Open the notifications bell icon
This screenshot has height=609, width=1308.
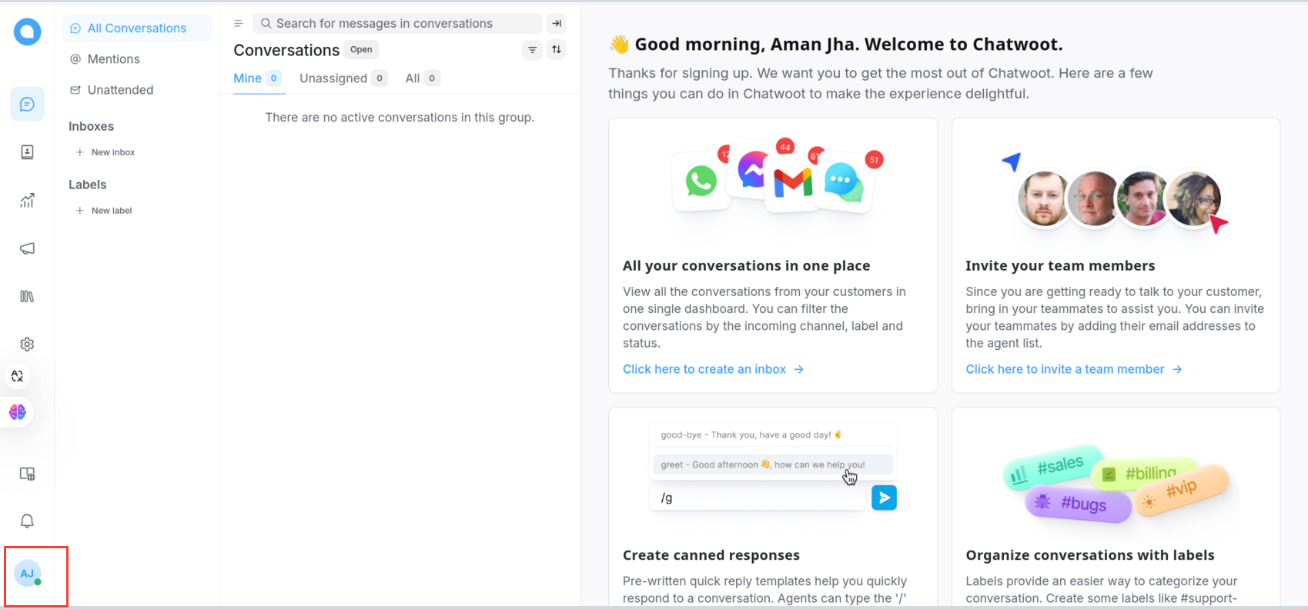(x=26, y=520)
